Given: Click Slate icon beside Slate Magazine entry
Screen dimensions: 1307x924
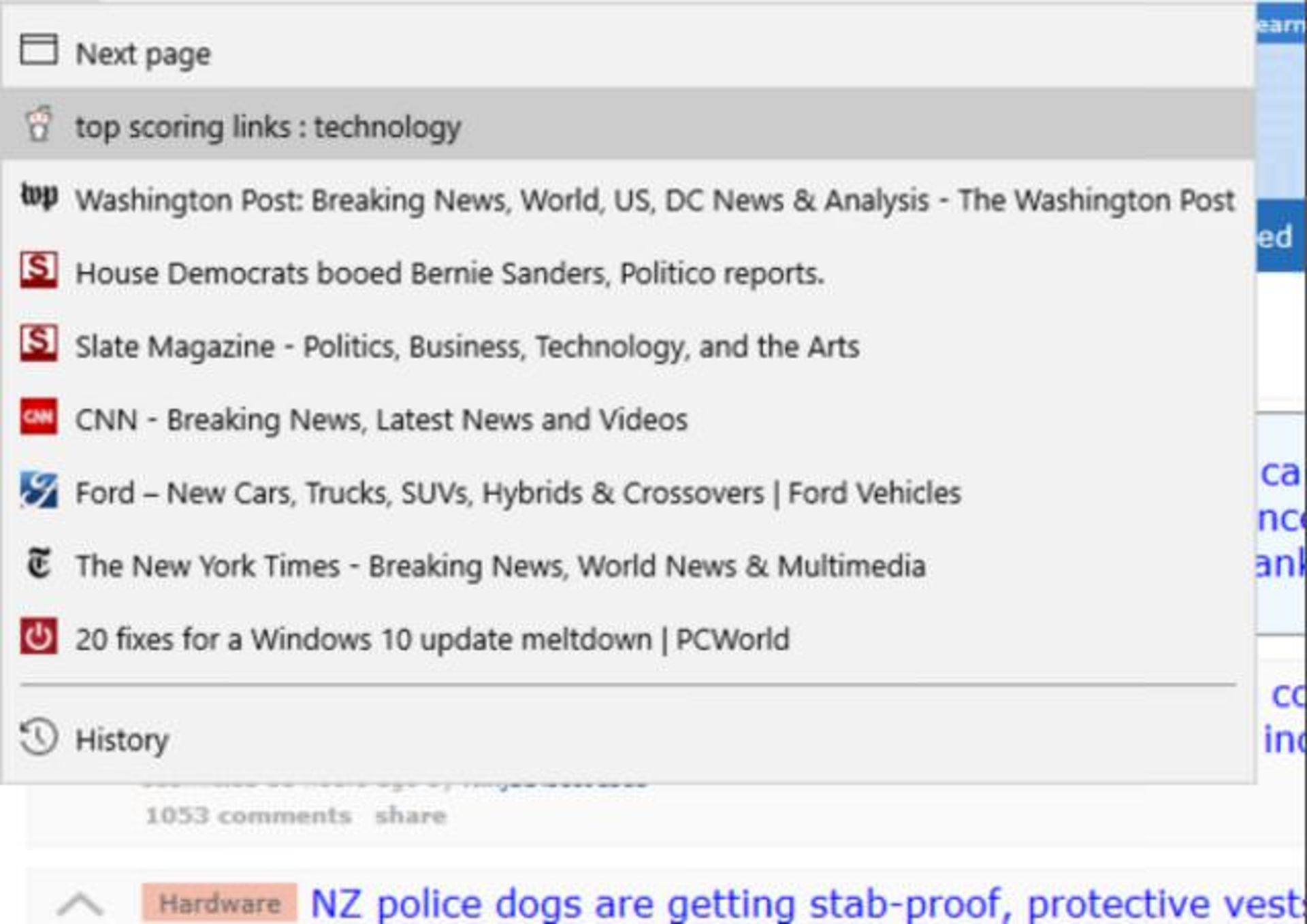Looking at the screenshot, I should (38, 343).
